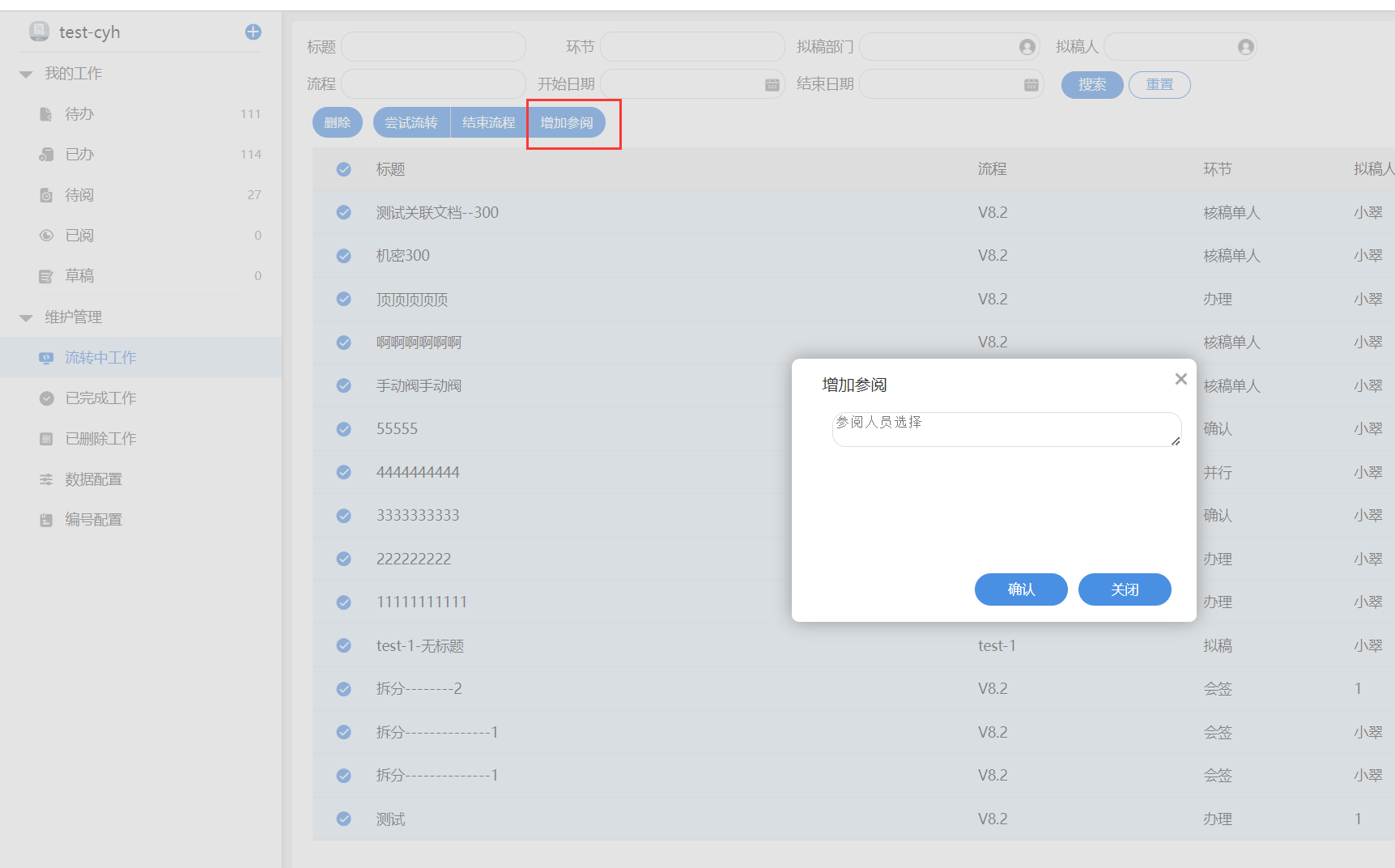Image resolution: width=1395 pixels, height=868 pixels.
Task: Click row title 机密300
Action: [403, 256]
